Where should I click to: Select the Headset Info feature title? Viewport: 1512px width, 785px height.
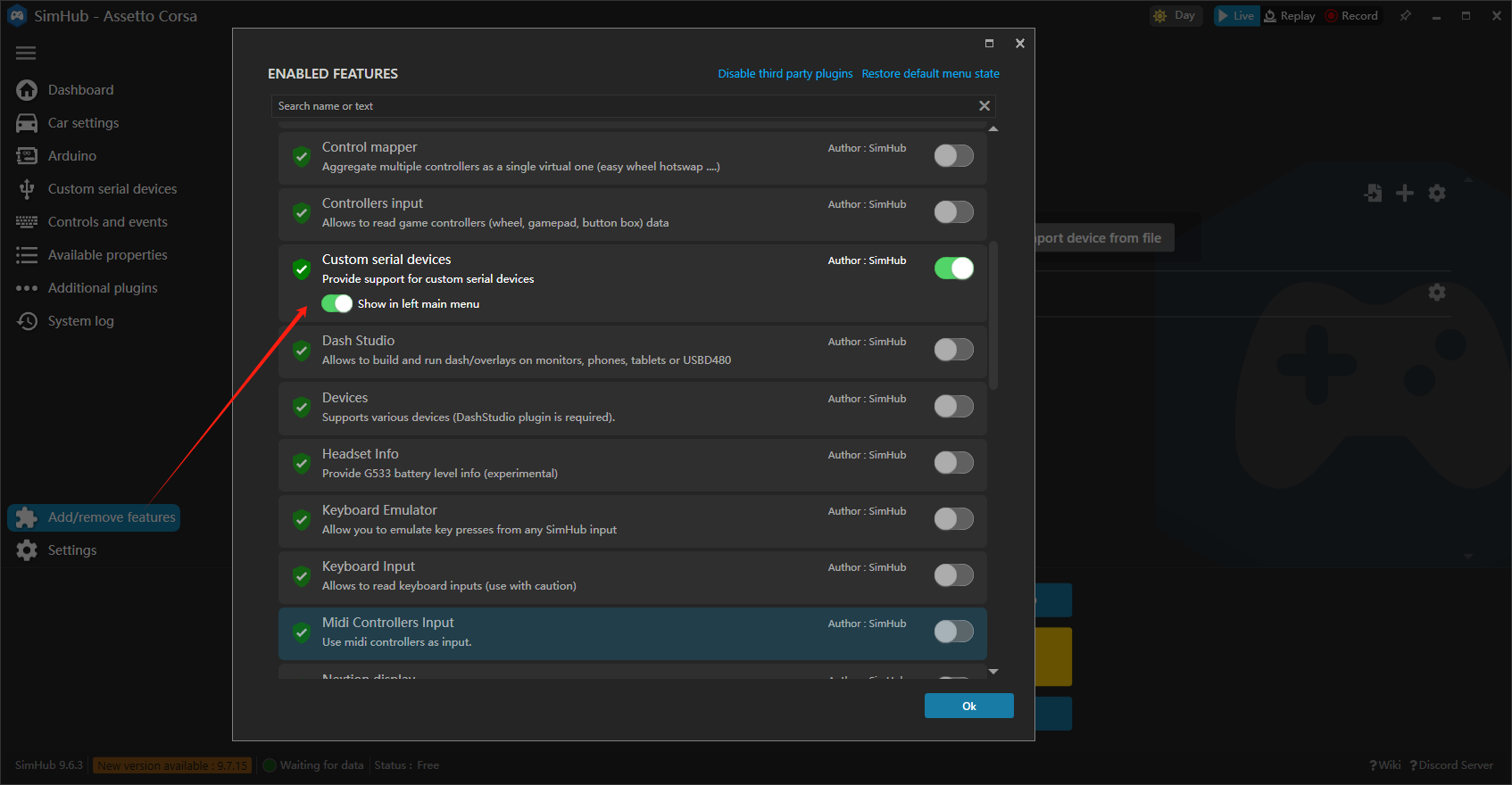[x=361, y=454]
